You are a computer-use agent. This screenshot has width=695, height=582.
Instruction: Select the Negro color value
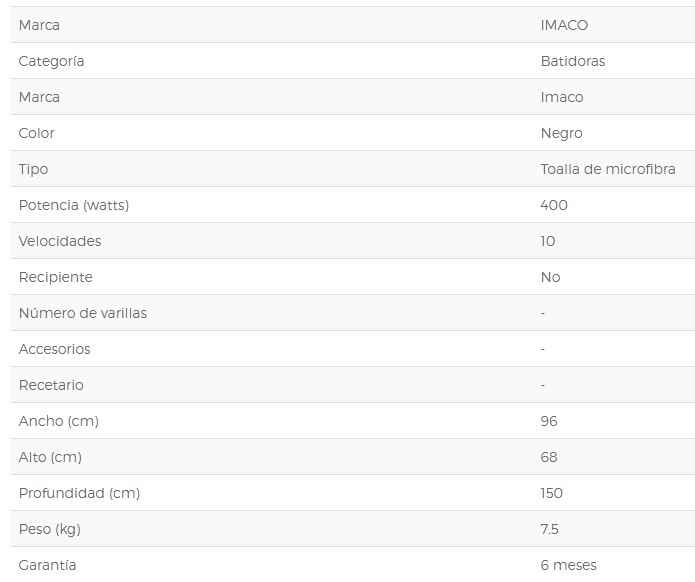pos(561,133)
